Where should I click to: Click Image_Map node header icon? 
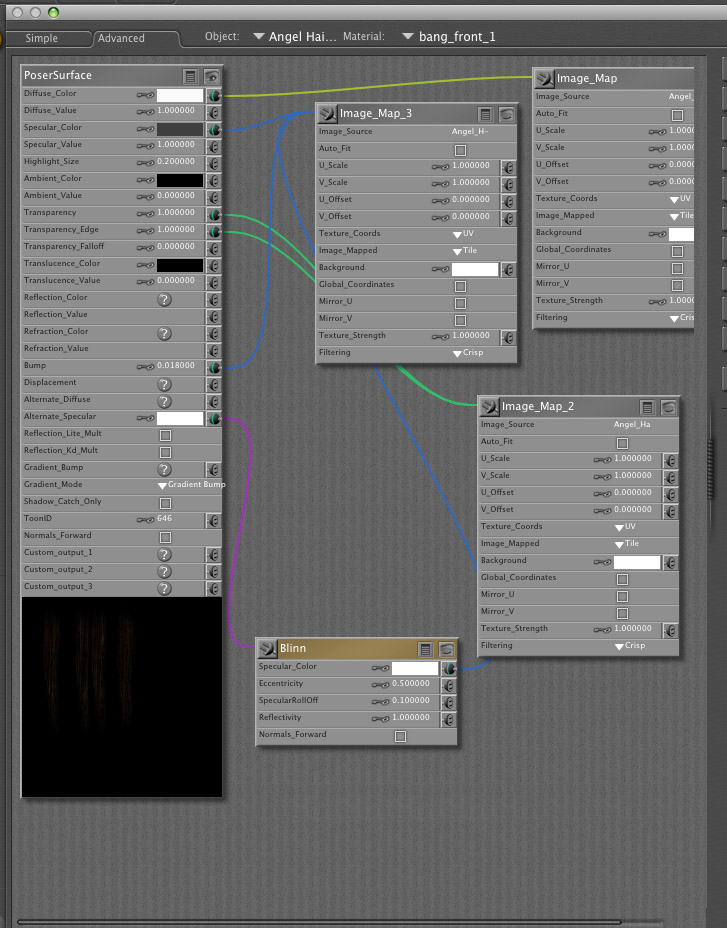pyautogui.click(x=545, y=78)
